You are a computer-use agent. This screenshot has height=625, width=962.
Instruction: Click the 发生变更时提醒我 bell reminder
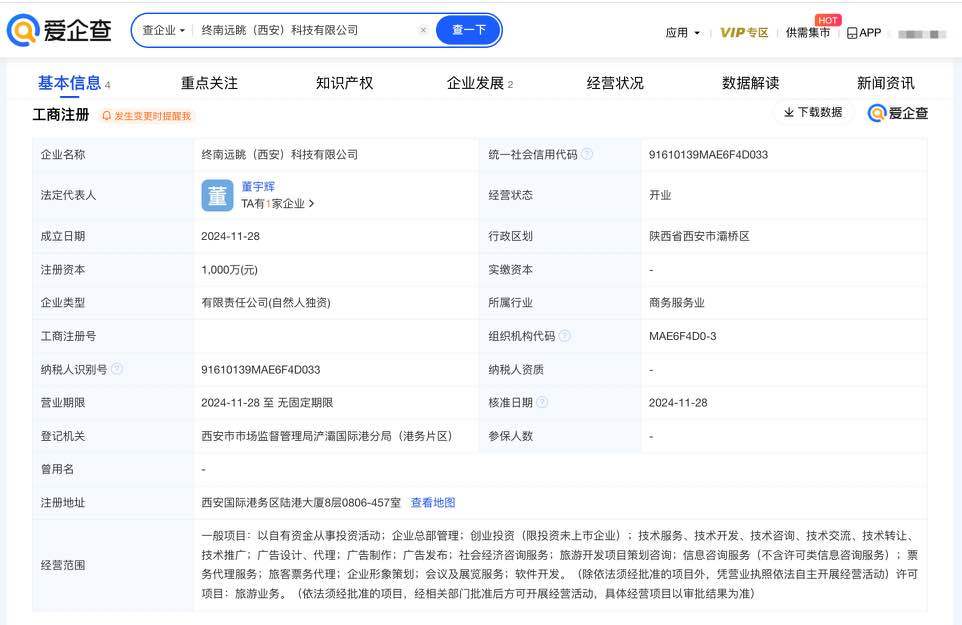coord(147,116)
